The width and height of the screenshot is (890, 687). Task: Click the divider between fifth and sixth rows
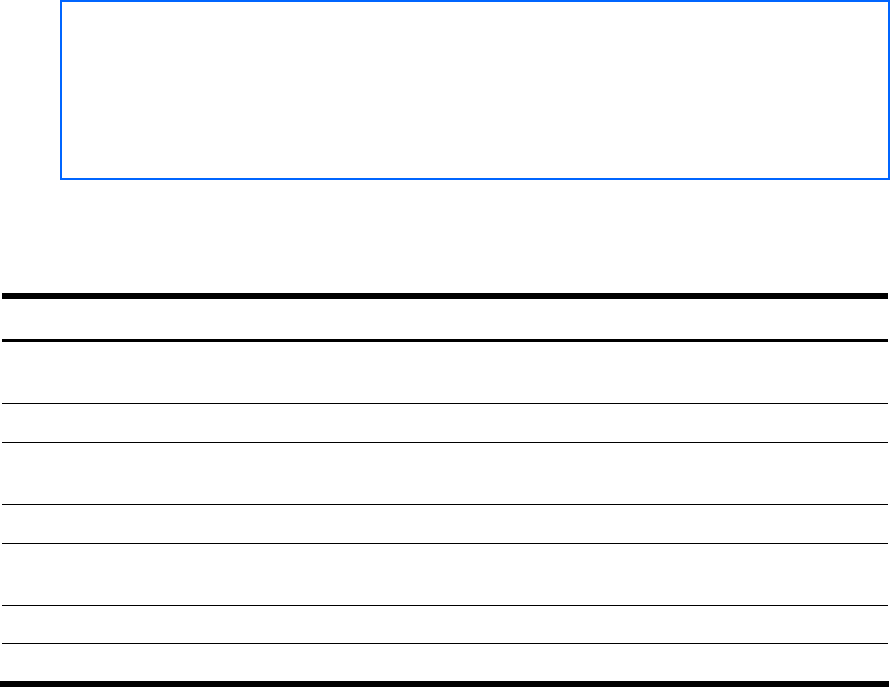(x=445, y=605)
